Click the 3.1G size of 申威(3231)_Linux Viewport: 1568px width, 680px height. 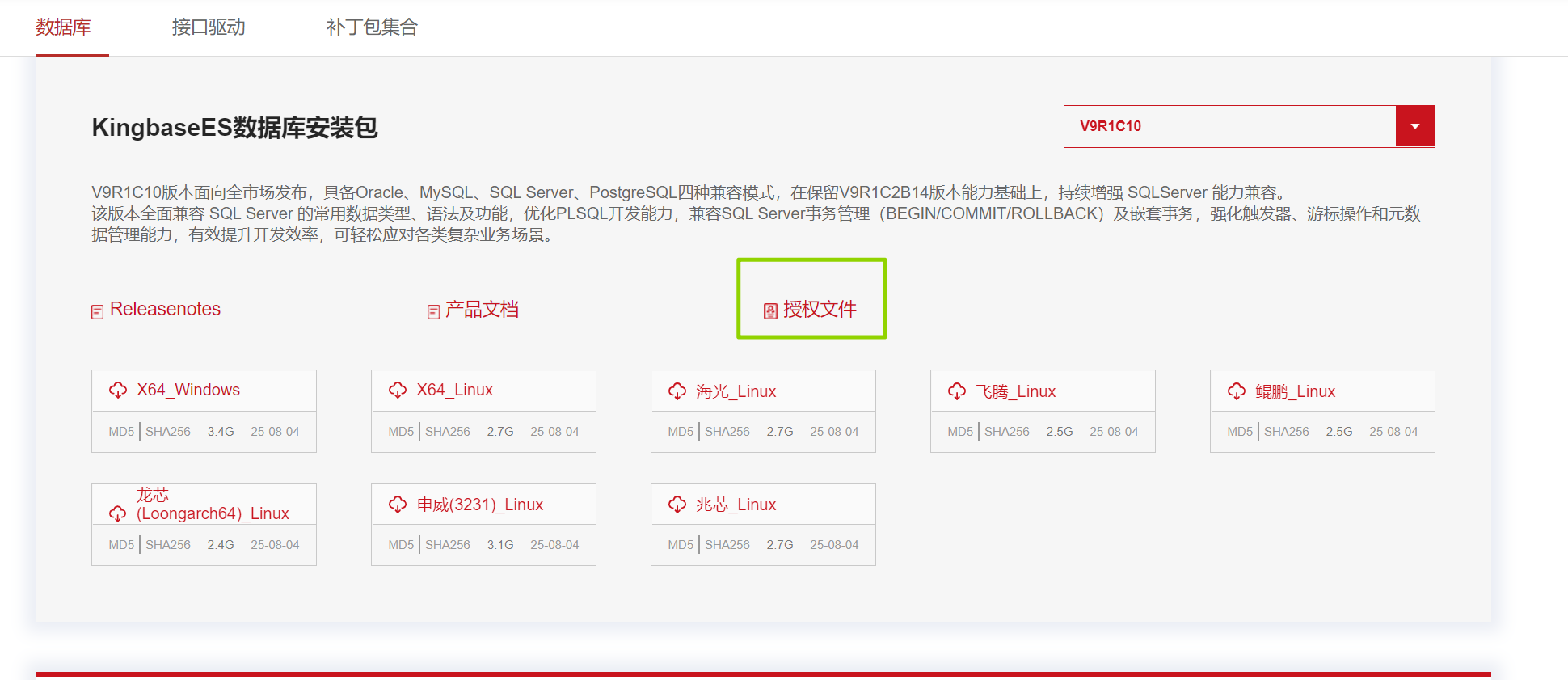(500, 545)
